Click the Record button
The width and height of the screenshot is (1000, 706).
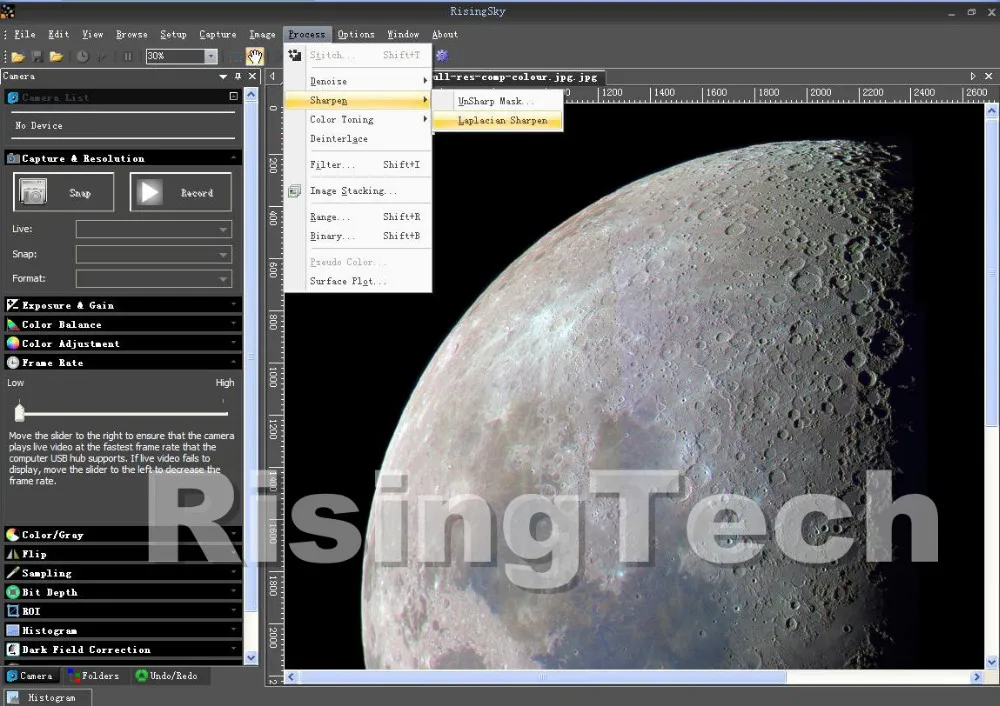click(x=180, y=192)
